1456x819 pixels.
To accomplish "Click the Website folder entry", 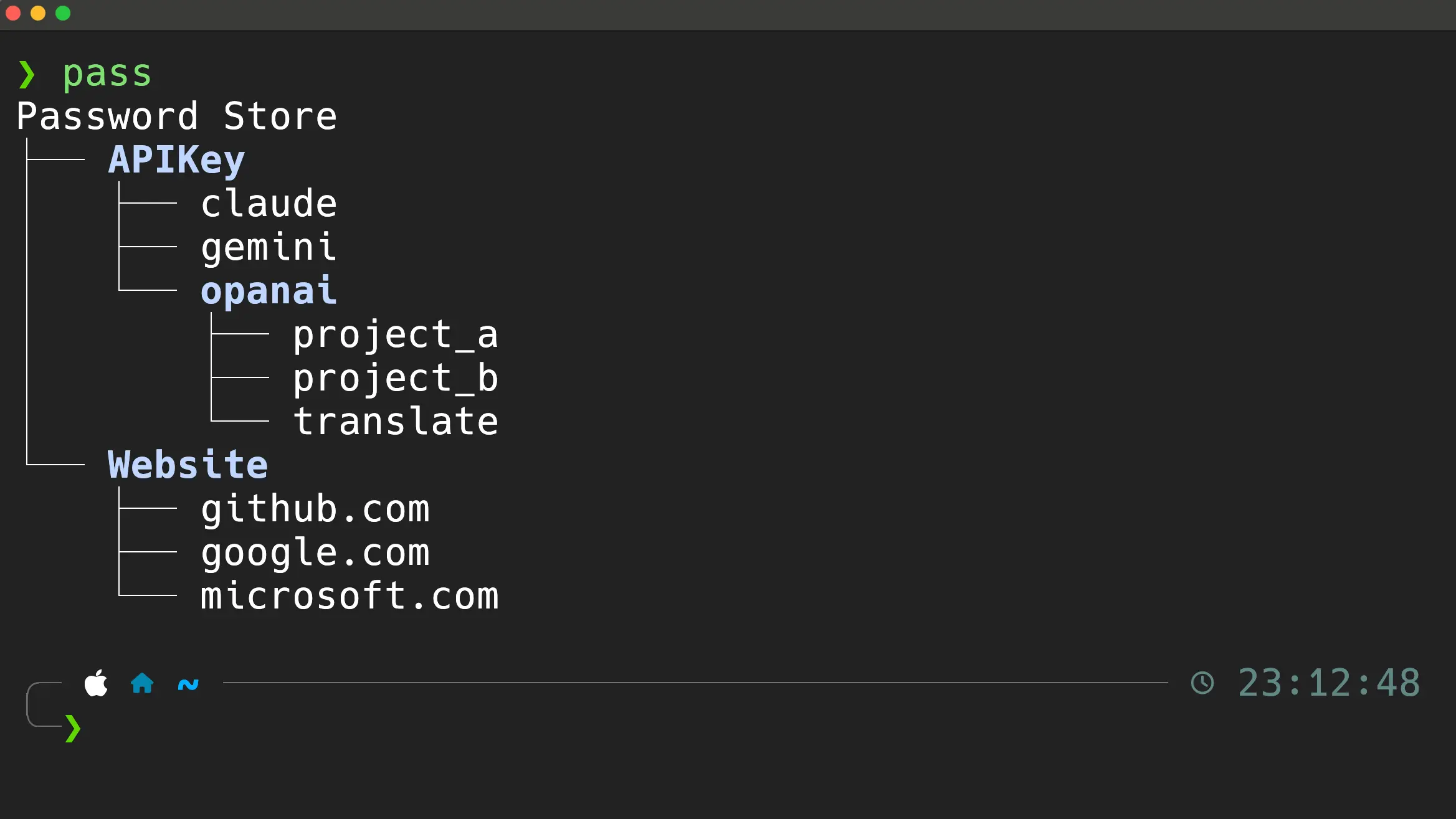I will 188,465.
